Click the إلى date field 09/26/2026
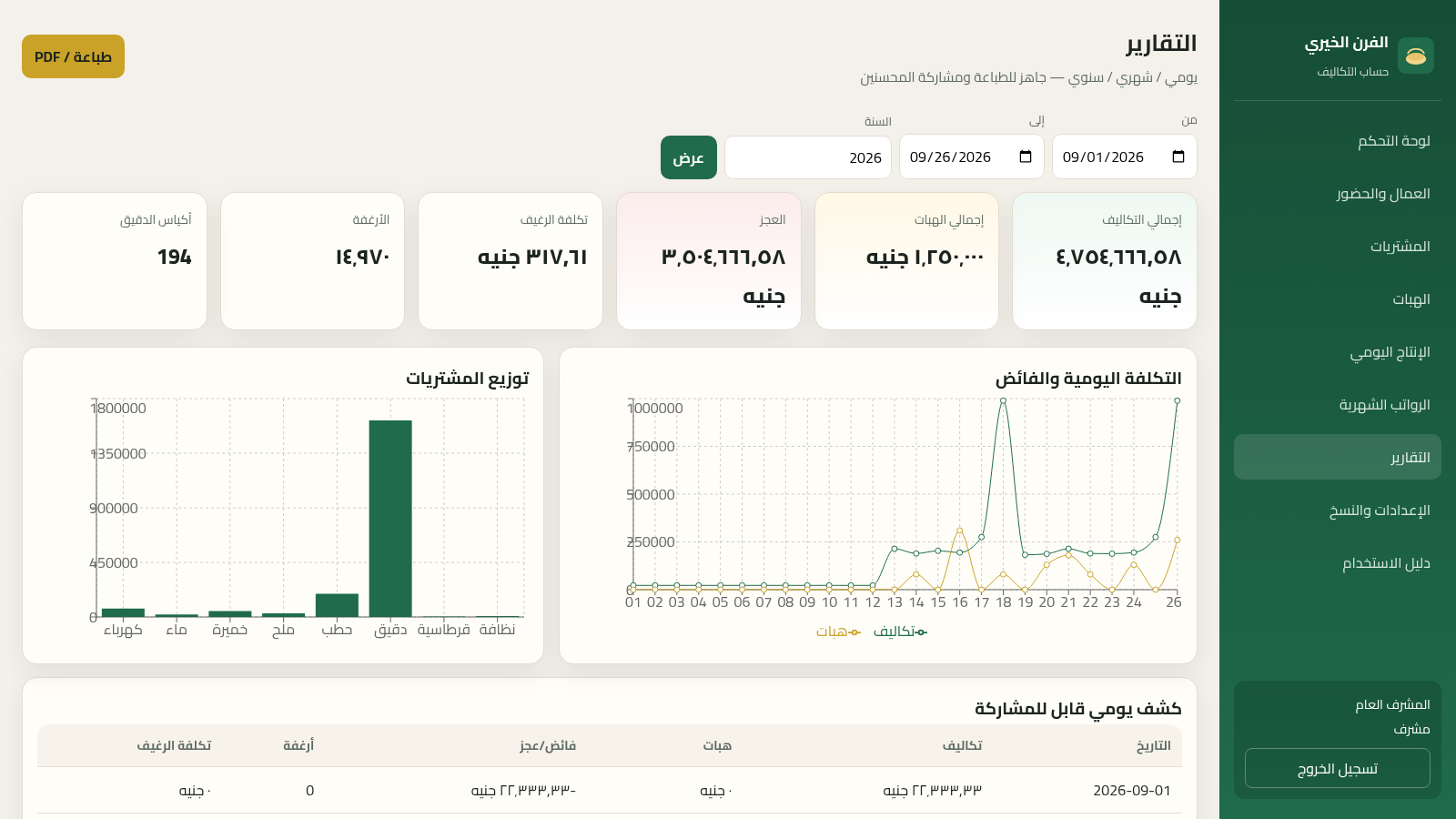This screenshot has width=1456, height=819. (972, 157)
